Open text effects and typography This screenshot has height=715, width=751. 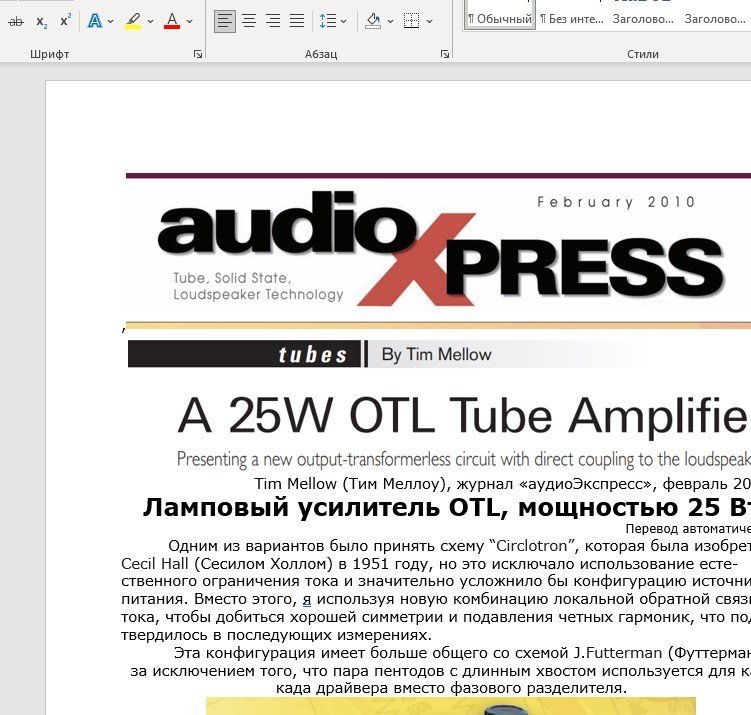pos(95,21)
